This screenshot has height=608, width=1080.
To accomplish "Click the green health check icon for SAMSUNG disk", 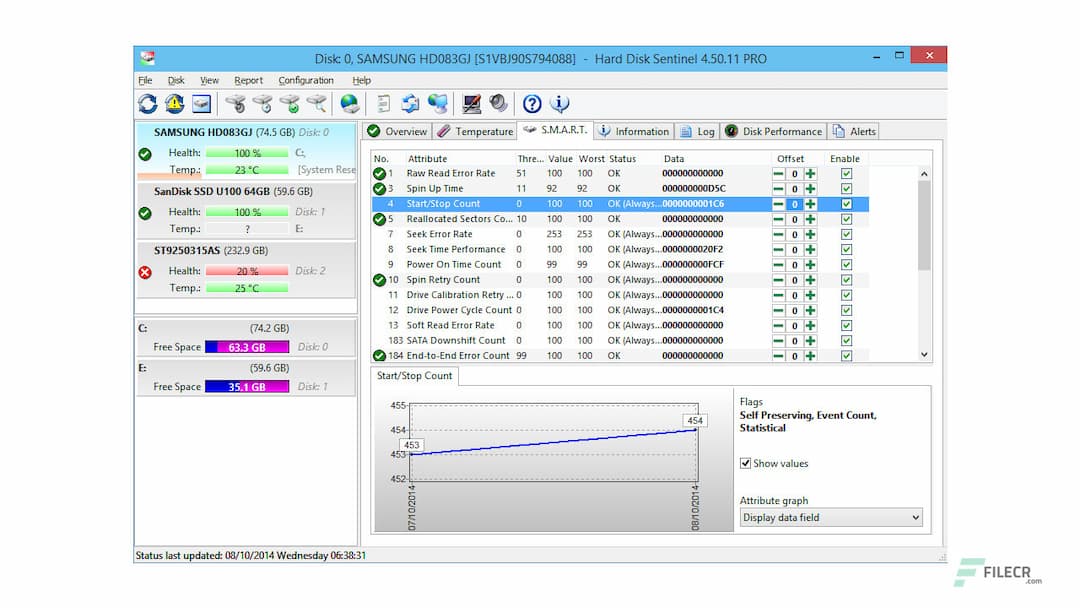I will (145, 154).
